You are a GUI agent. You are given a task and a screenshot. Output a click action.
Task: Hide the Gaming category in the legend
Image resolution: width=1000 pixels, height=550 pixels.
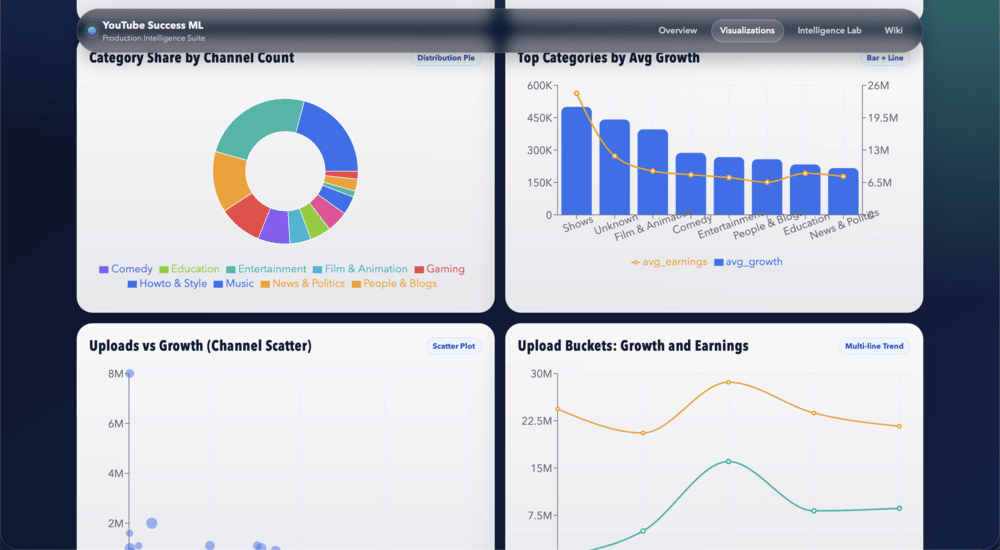pyautogui.click(x=438, y=269)
